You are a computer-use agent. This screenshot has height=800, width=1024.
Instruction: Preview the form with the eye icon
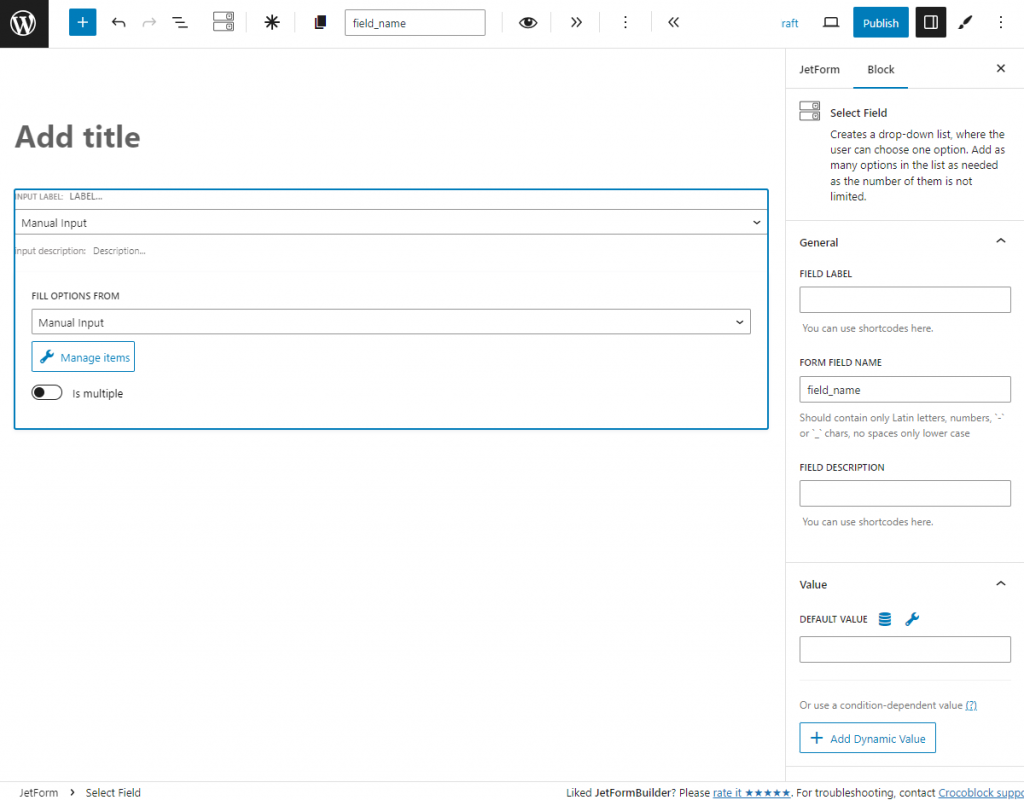[x=527, y=21]
